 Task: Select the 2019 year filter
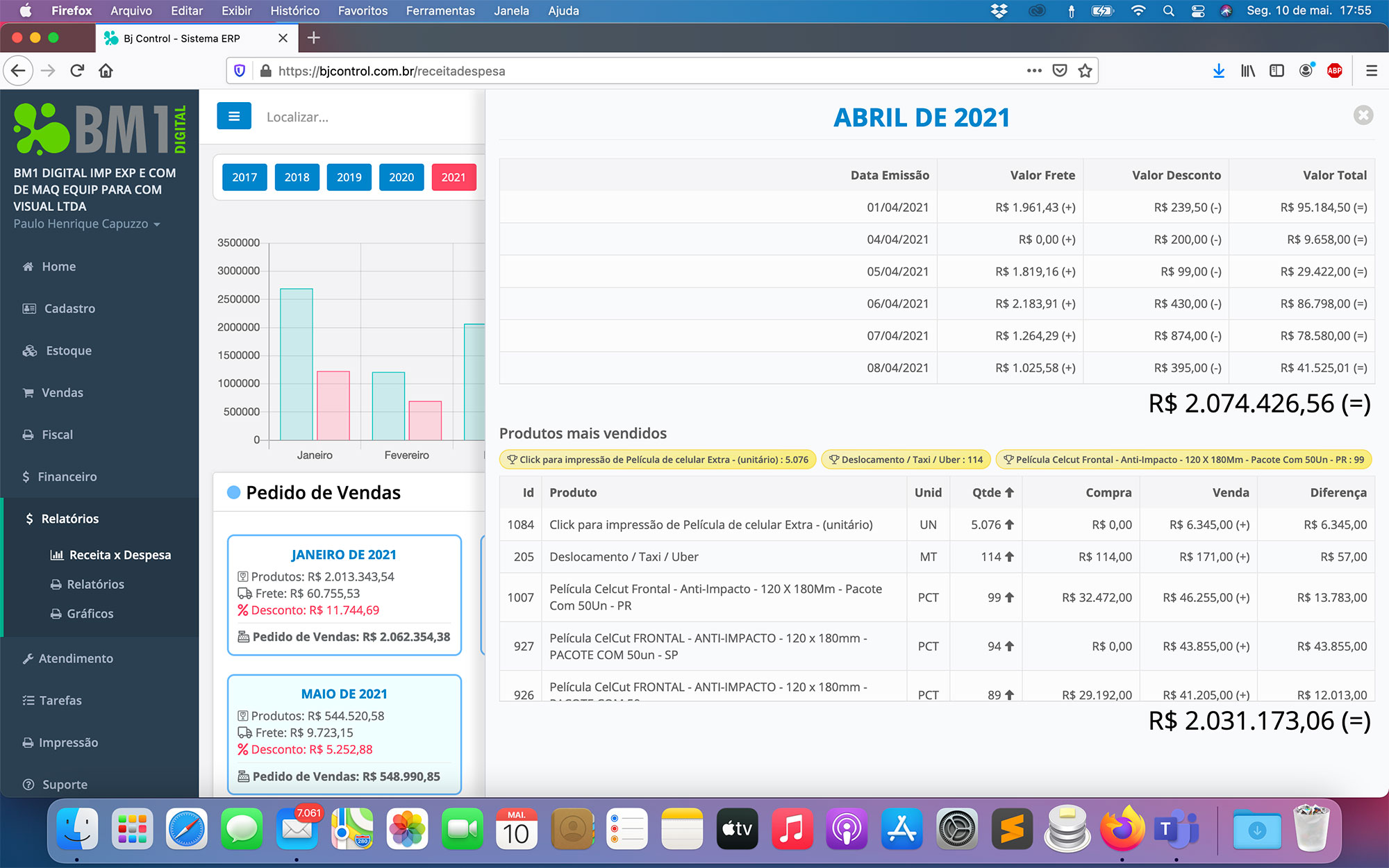pyautogui.click(x=349, y=177)
